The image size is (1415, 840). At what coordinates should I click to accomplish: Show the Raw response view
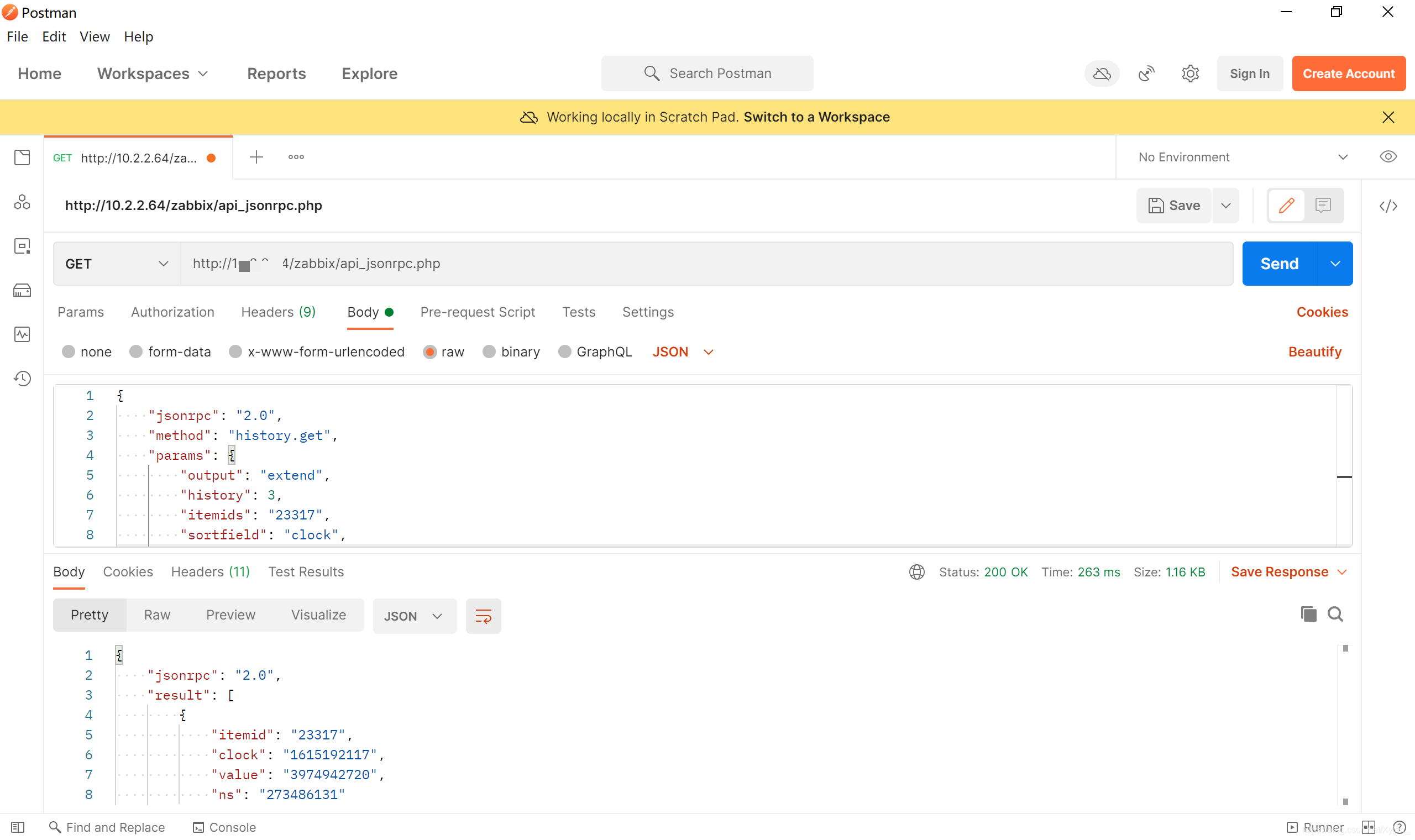tap(157, 615)
